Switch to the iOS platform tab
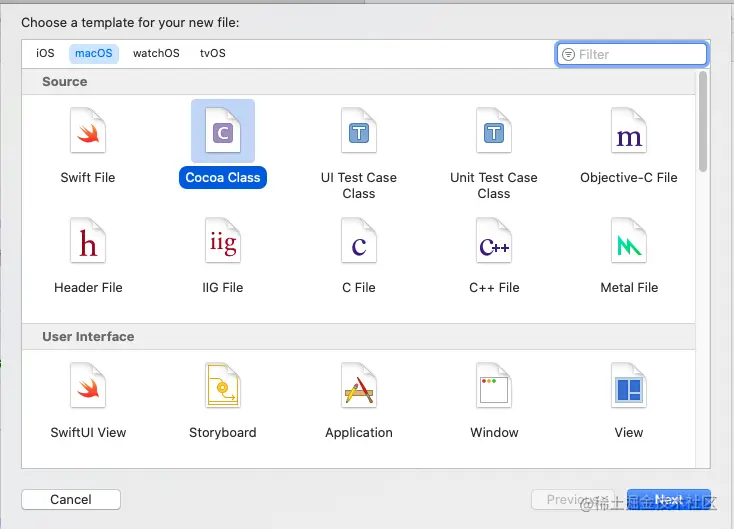This screenshot has height=529, width=734. point(45,53)
